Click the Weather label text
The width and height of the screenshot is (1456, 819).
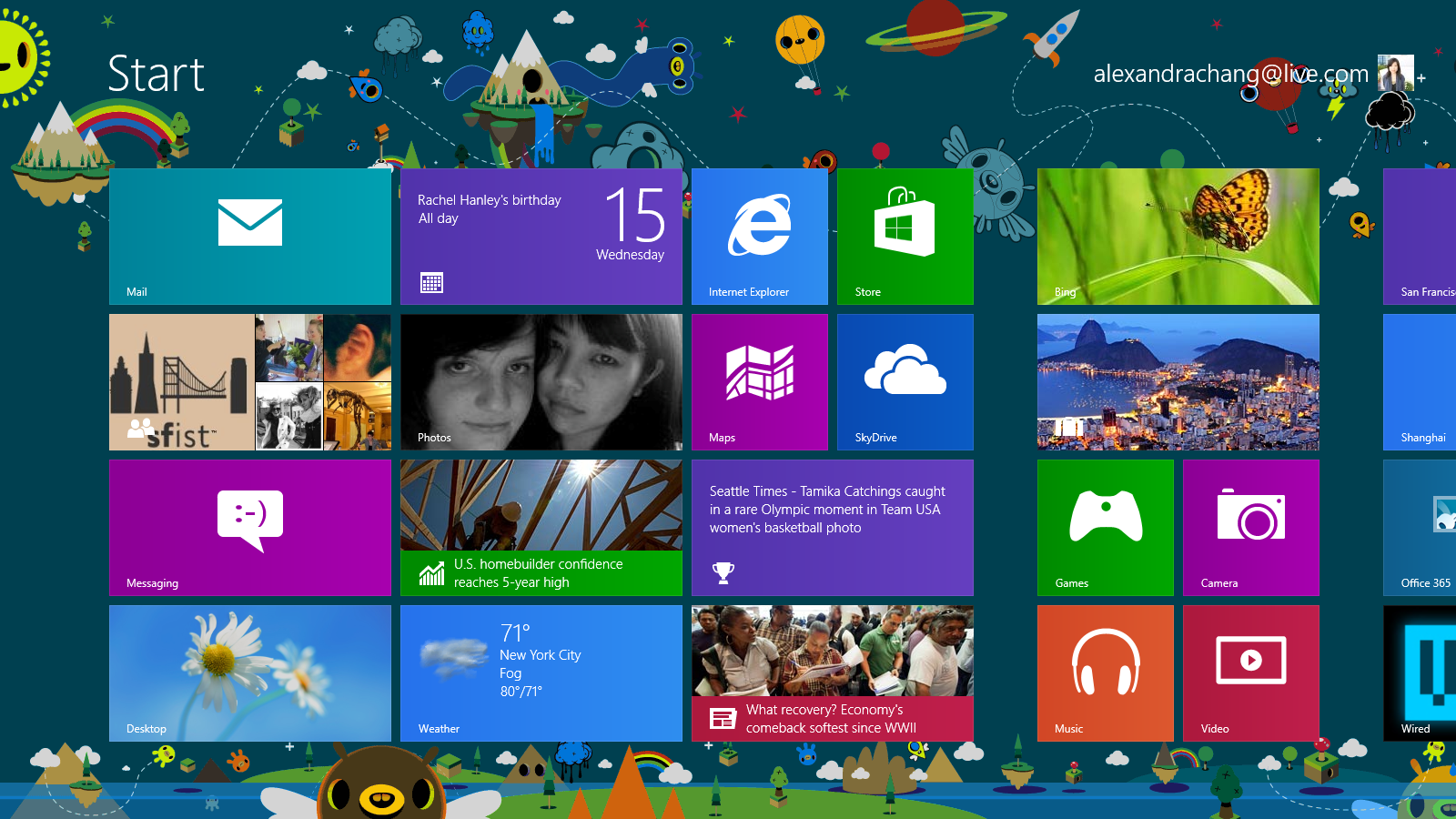439,729
